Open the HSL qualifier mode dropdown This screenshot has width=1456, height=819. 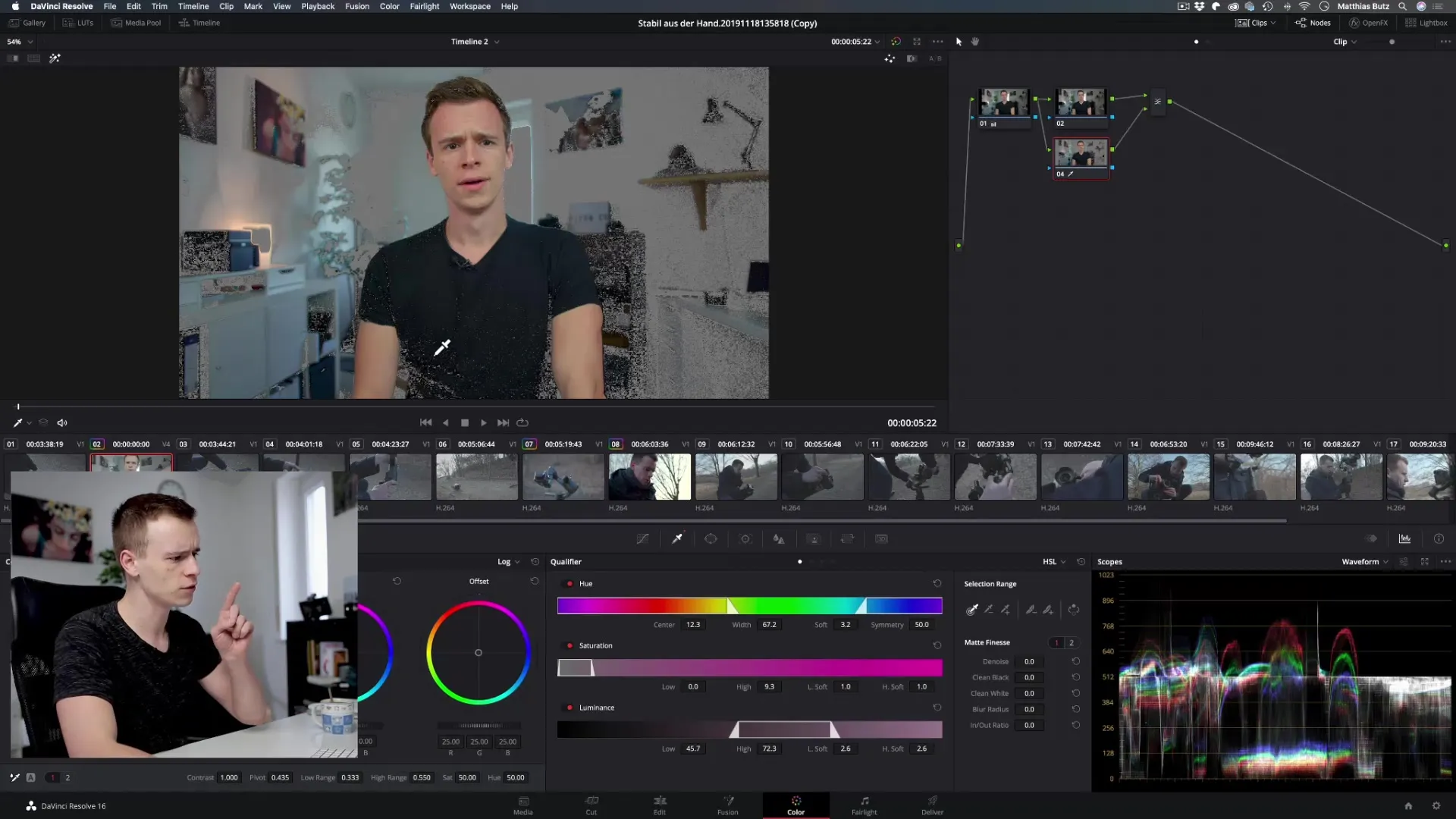click(1054, 561)
